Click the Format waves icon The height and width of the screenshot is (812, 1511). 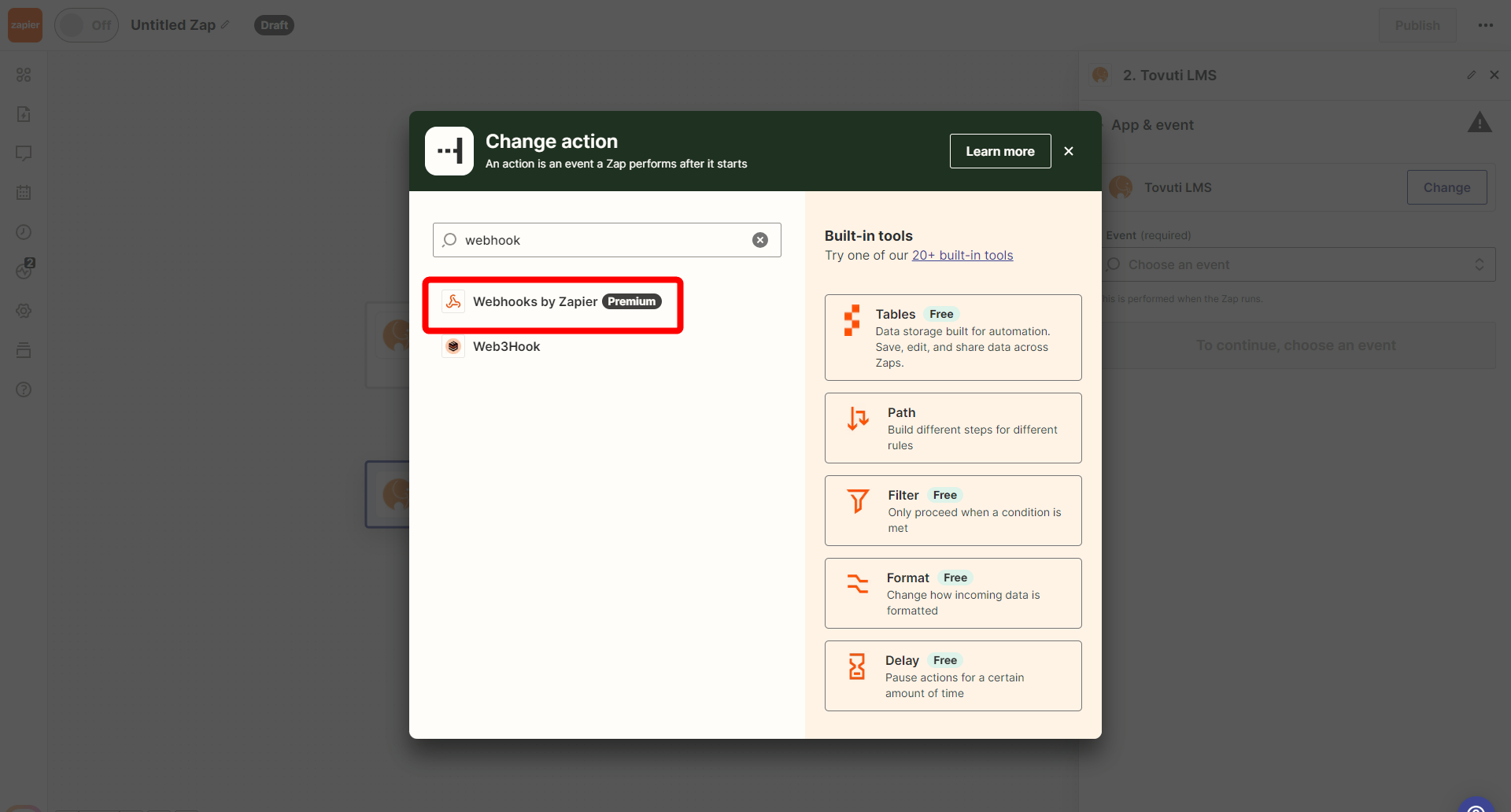pos(857,583)
